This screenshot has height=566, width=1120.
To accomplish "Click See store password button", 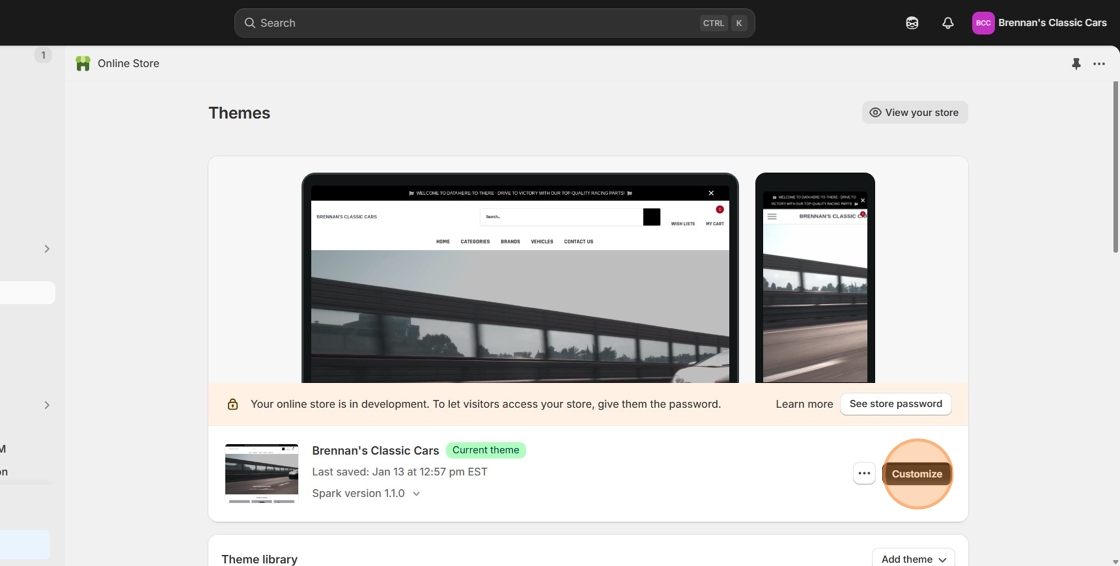I will pos(896,404).
